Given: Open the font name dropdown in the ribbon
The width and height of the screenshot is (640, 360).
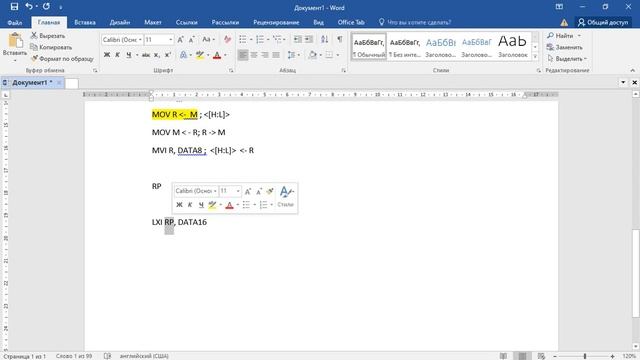Looking at the screenshot, I should point(140,40).
